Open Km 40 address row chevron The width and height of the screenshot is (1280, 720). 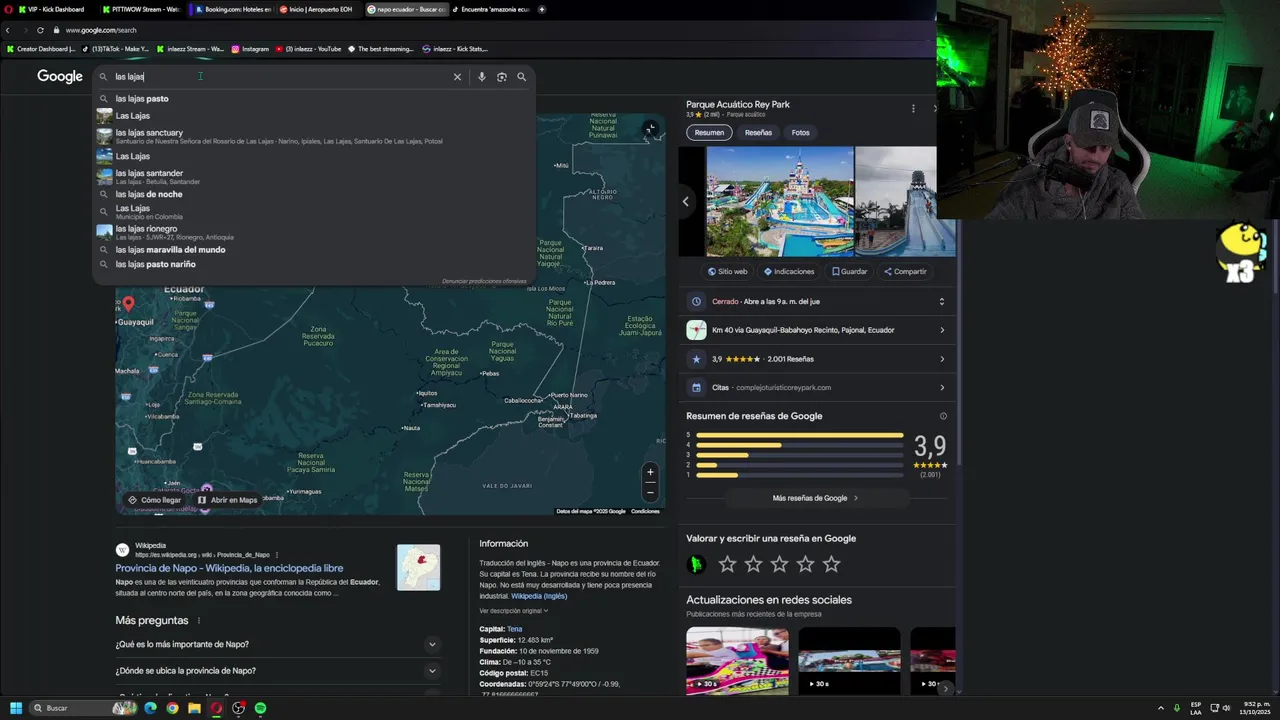click(x=942, y=330)
